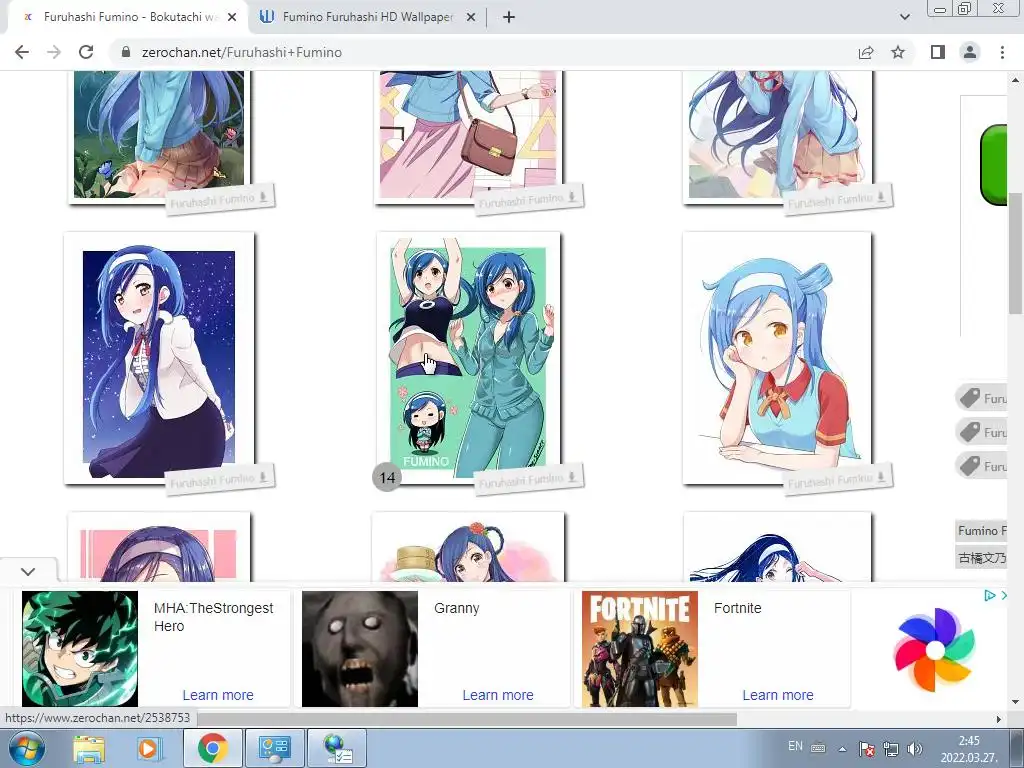Collapse the bottom ad banner chevron
Screen dimensions: 1024x768
tap(28, 571)
